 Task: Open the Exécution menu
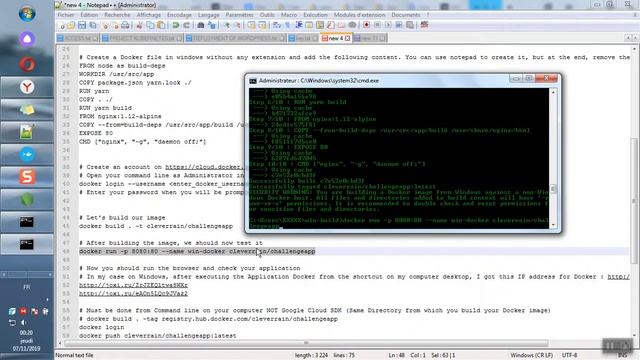315,15
